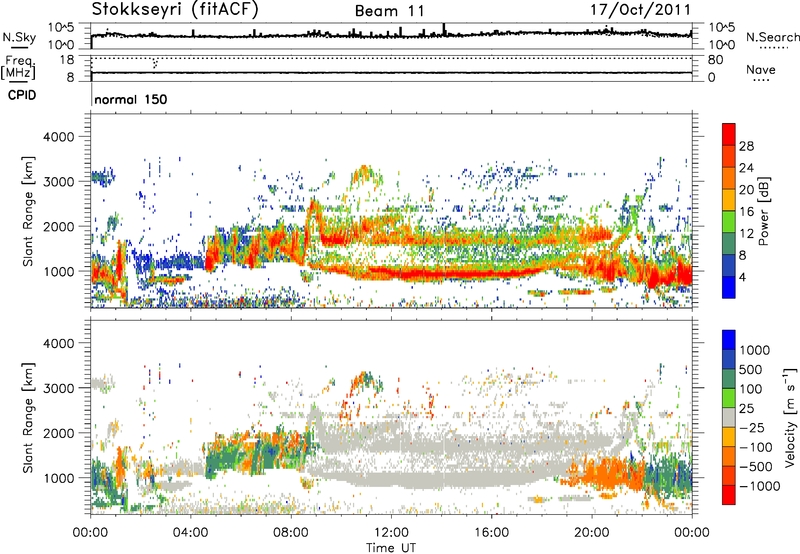Click the '16' Power colorbar tick label

746,212
